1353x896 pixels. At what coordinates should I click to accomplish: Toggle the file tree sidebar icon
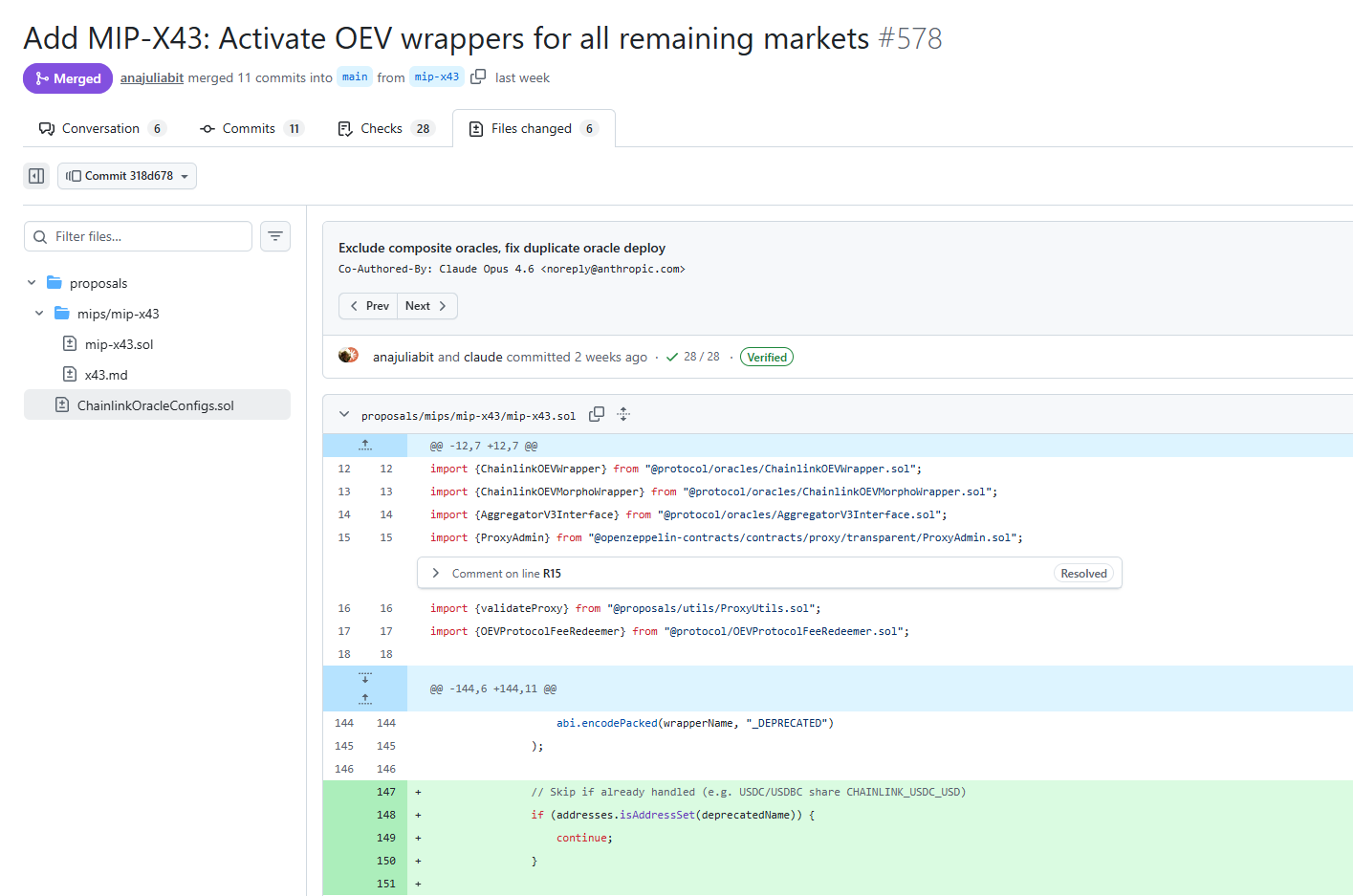point(36,176)
